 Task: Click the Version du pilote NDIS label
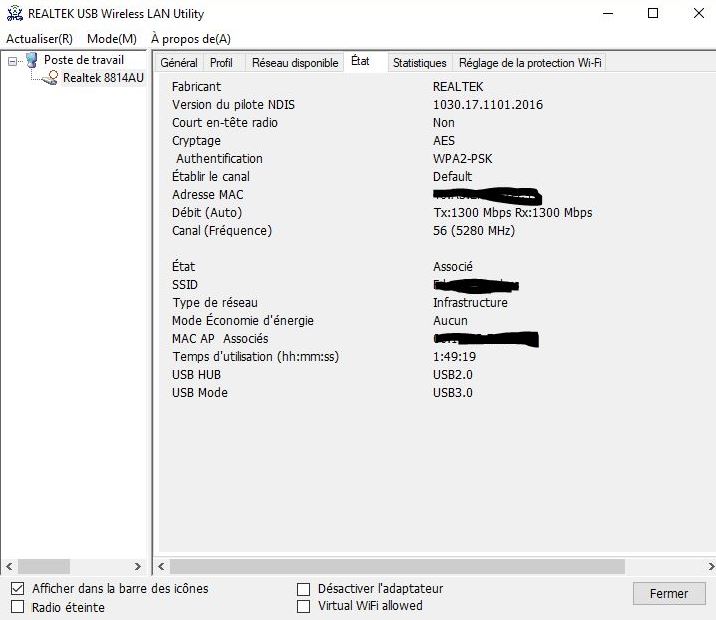[x=233, y=105]
